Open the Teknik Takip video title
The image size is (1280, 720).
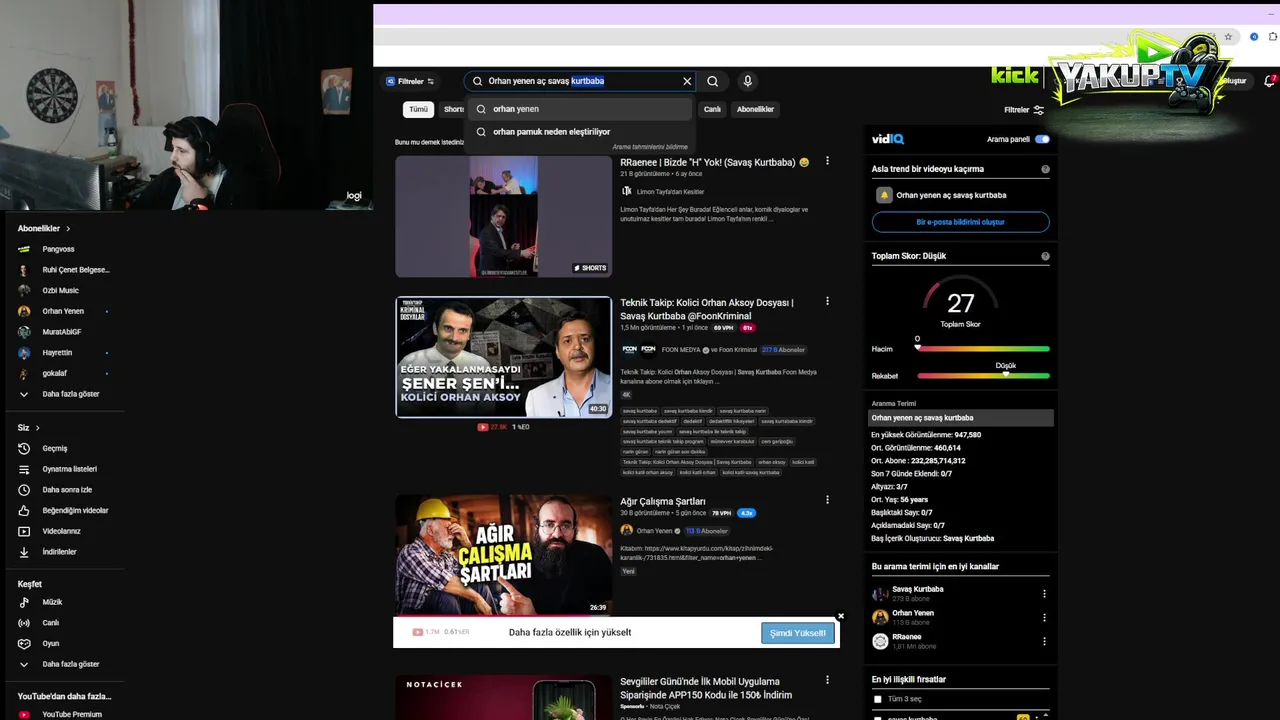[x=708, y=309]
